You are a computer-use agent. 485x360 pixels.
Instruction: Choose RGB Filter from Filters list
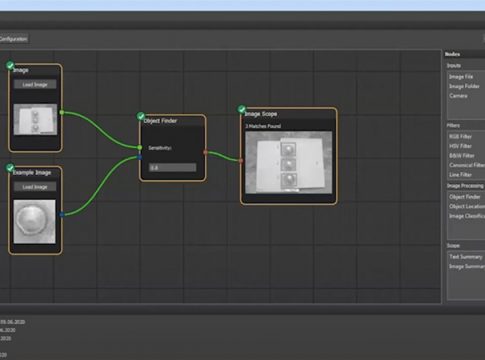coord(460,137)
